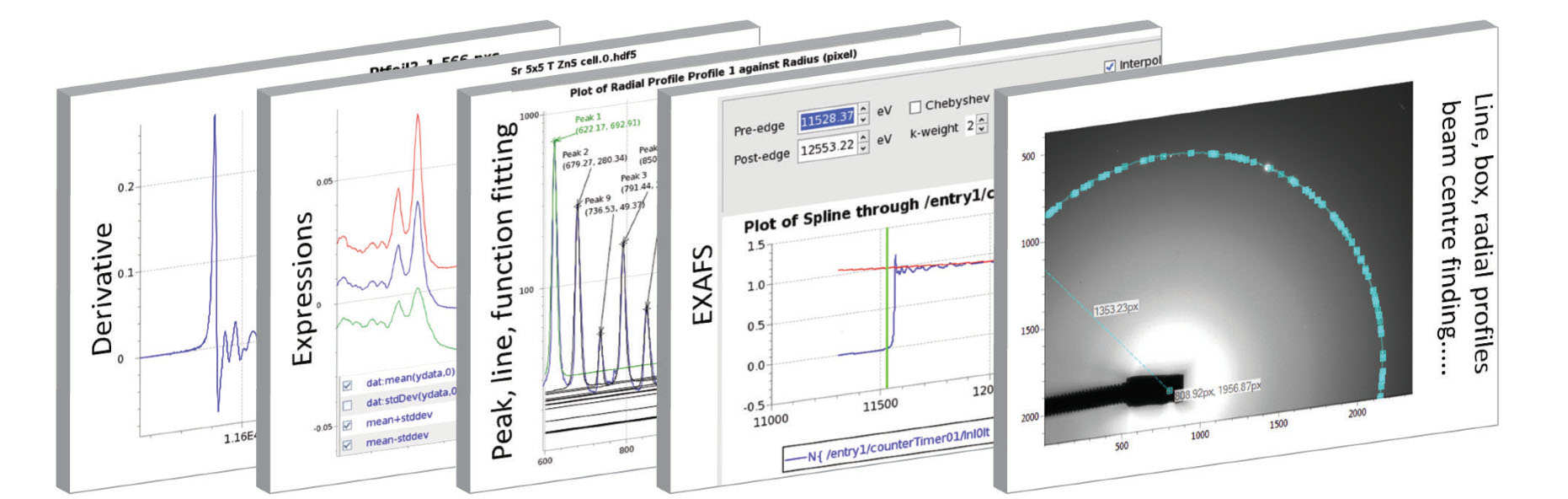Click the Post-edge energy input field
This screenshot has width=1568, height=499.
pos(827,148)
